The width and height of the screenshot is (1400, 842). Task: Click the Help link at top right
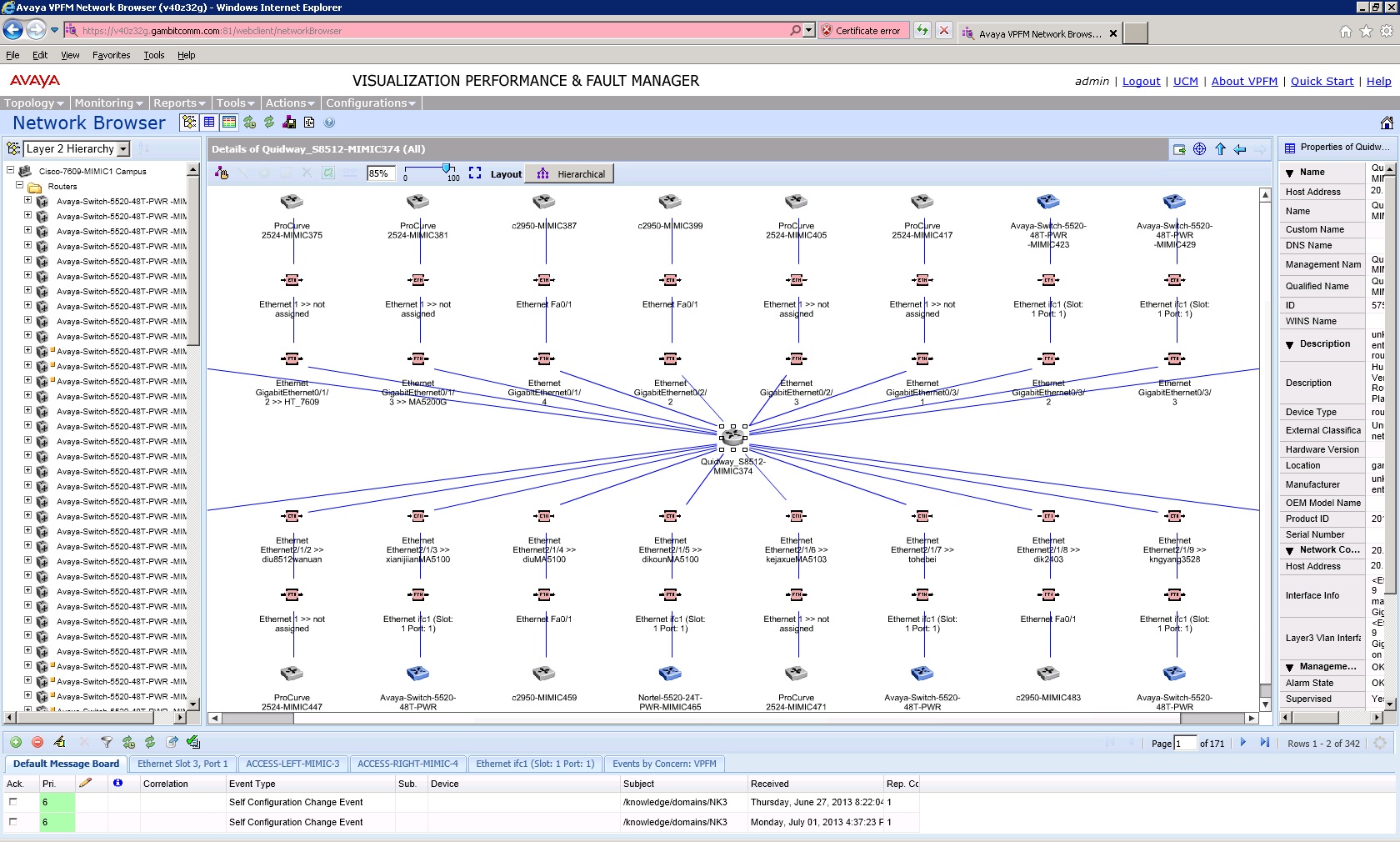pyautogui.click(x=1378, y=81)
